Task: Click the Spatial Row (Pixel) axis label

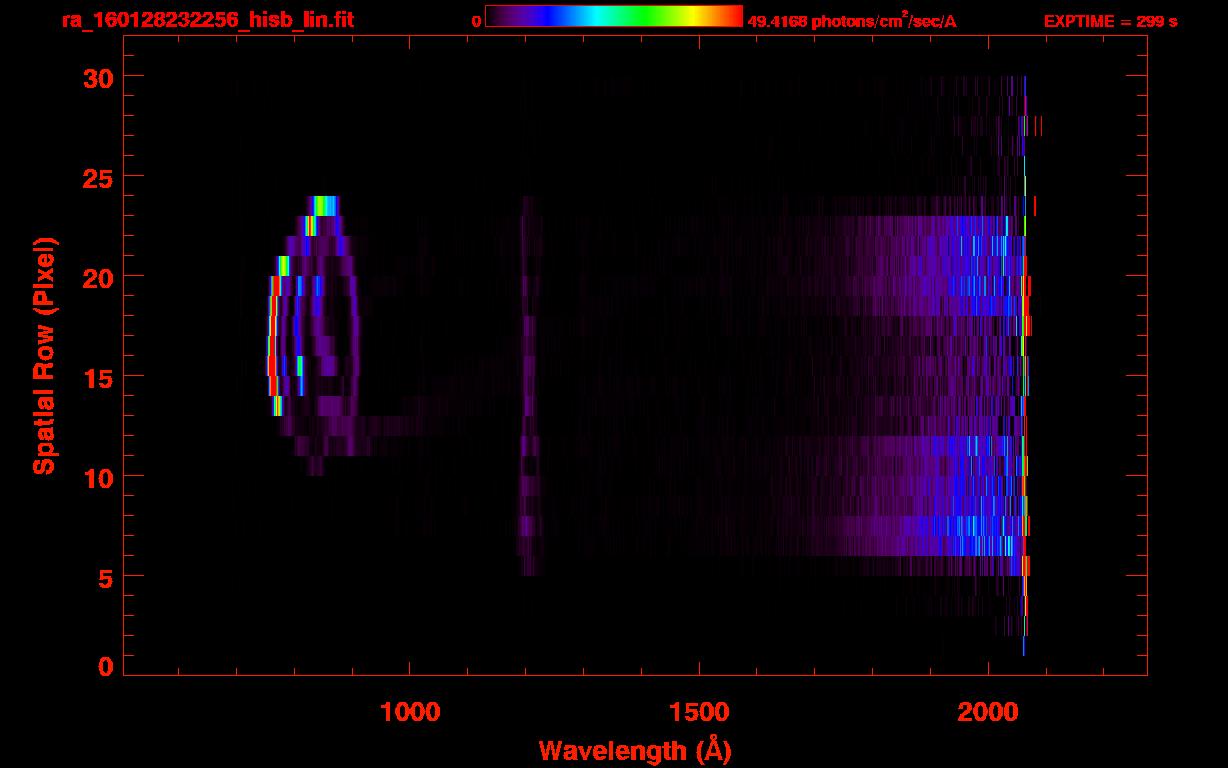Action: pos(44,356)
